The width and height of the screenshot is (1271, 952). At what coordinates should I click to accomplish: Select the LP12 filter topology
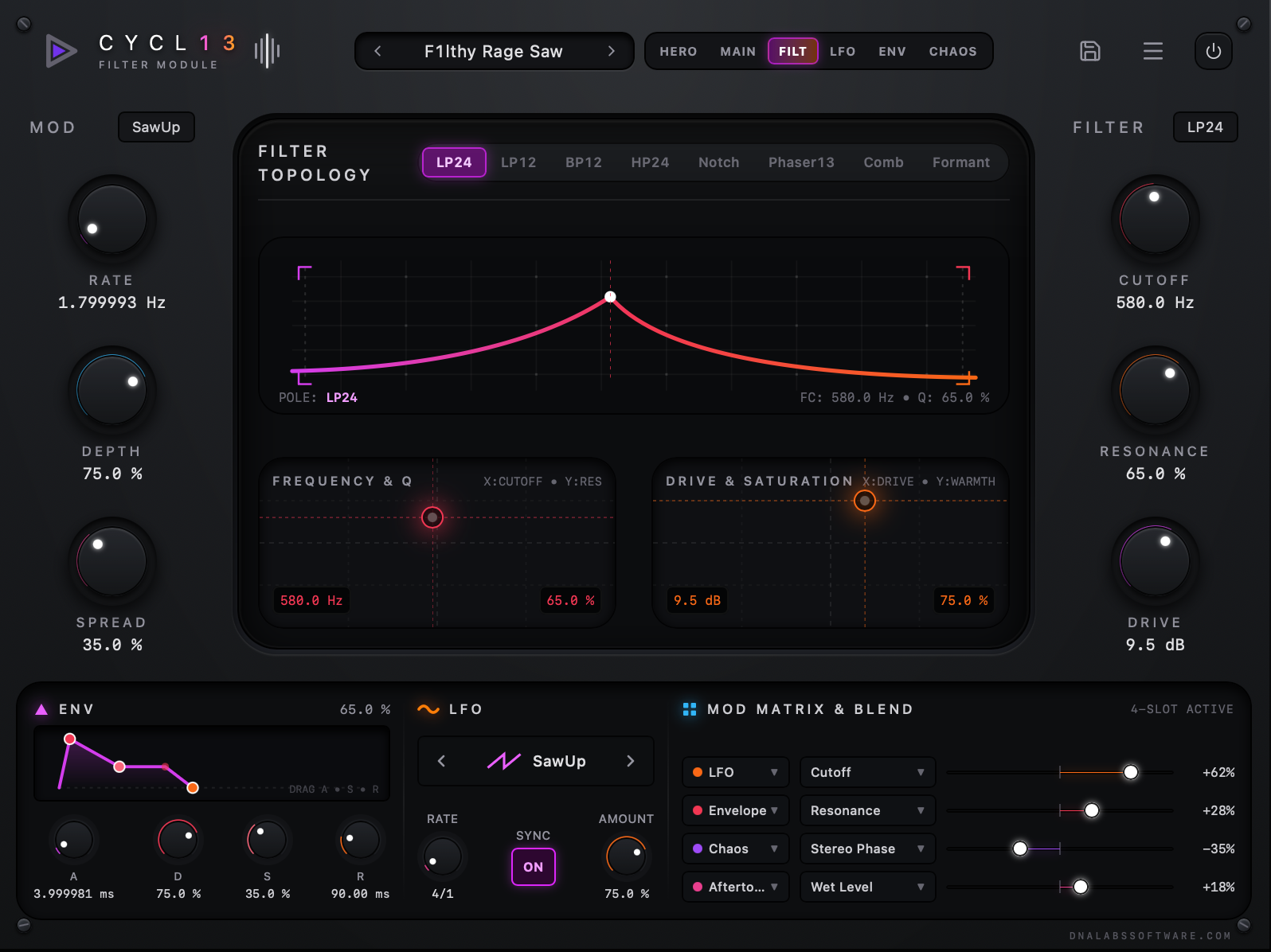pos(518,162)
